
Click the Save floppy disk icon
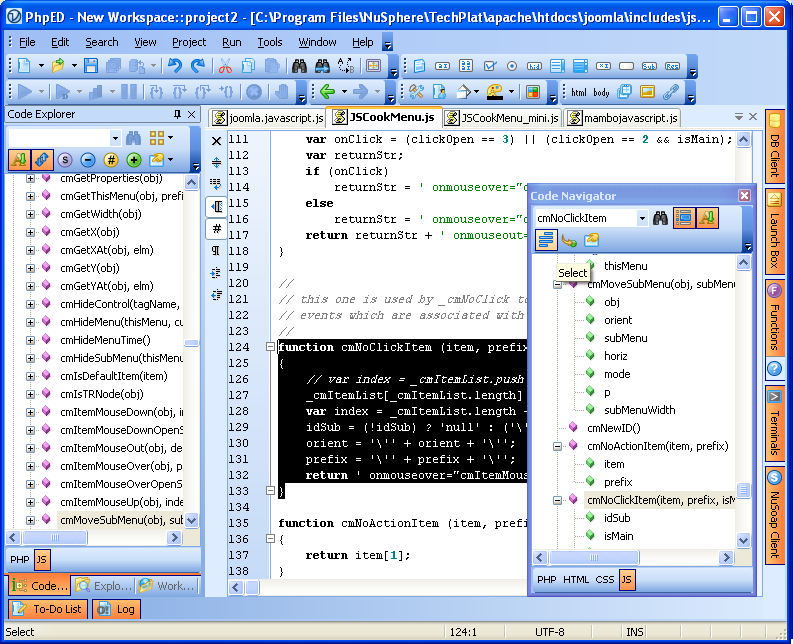(91, 66)
